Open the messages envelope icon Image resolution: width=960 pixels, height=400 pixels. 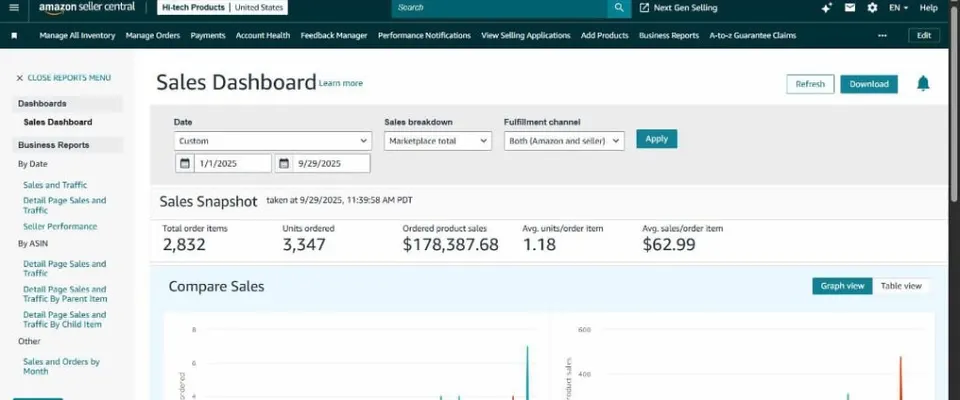tap(850, 8)
